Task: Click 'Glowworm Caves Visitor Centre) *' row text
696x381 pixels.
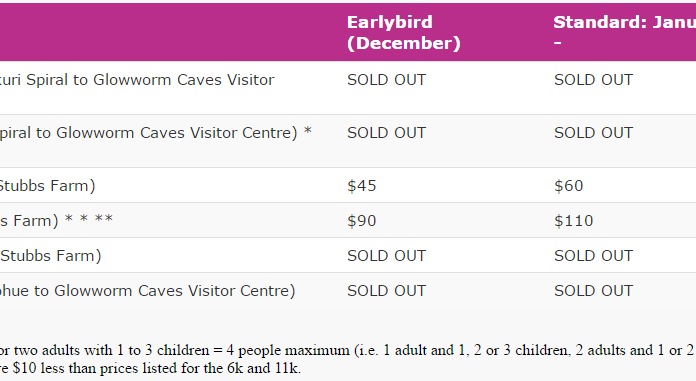Action: point(184,133)
